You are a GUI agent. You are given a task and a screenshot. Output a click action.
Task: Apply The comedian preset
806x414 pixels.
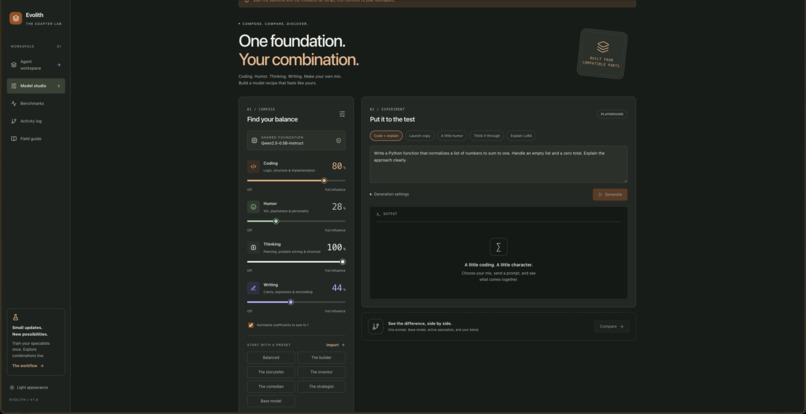click(271, 386)
